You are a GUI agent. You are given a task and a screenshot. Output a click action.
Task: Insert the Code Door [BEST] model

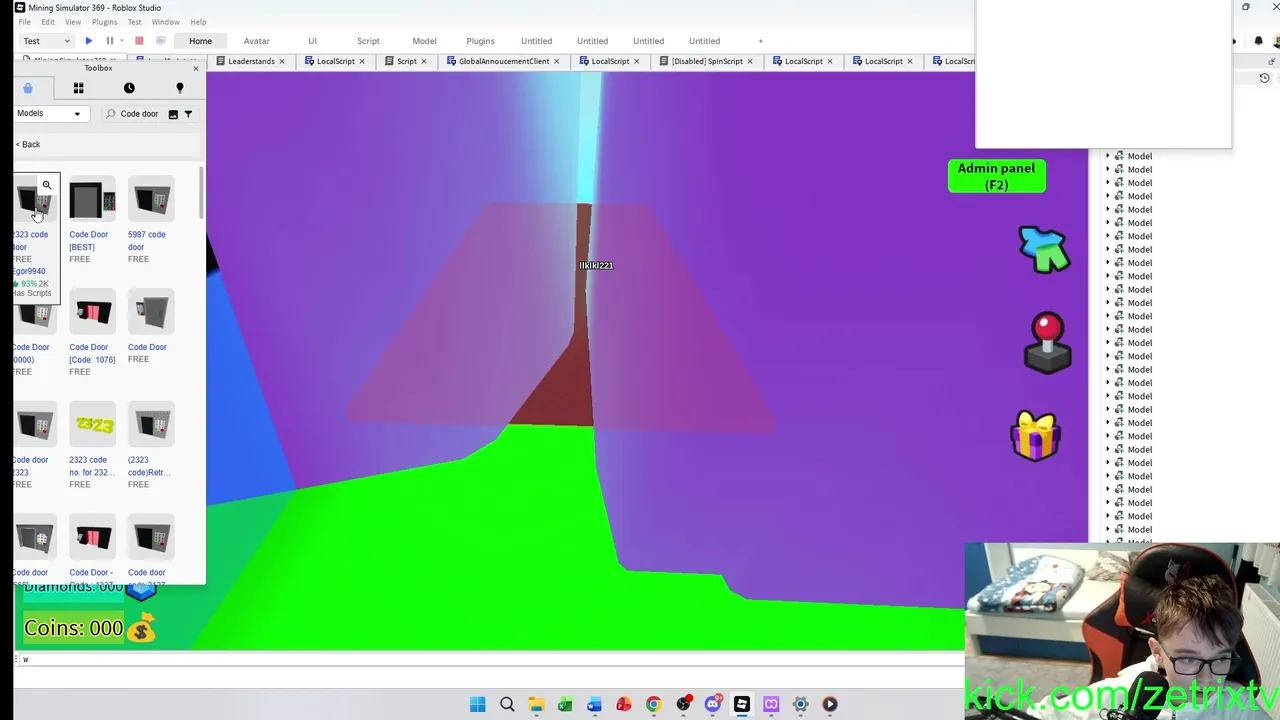pyautogui.click(x=92, y=201)
